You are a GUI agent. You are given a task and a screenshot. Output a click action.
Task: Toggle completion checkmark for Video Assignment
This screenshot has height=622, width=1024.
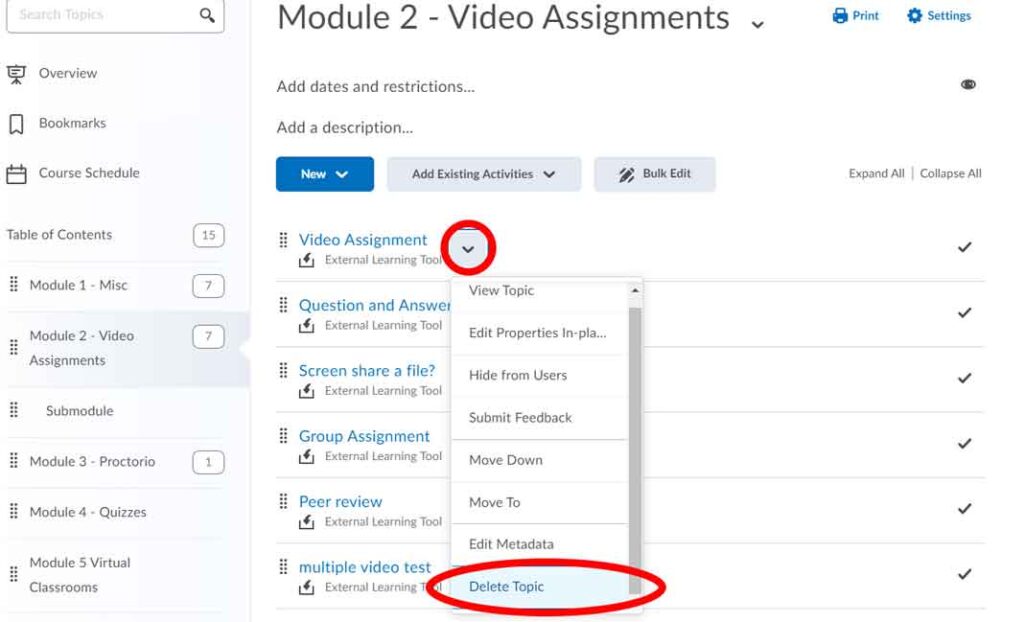click(x=964, y=247)
